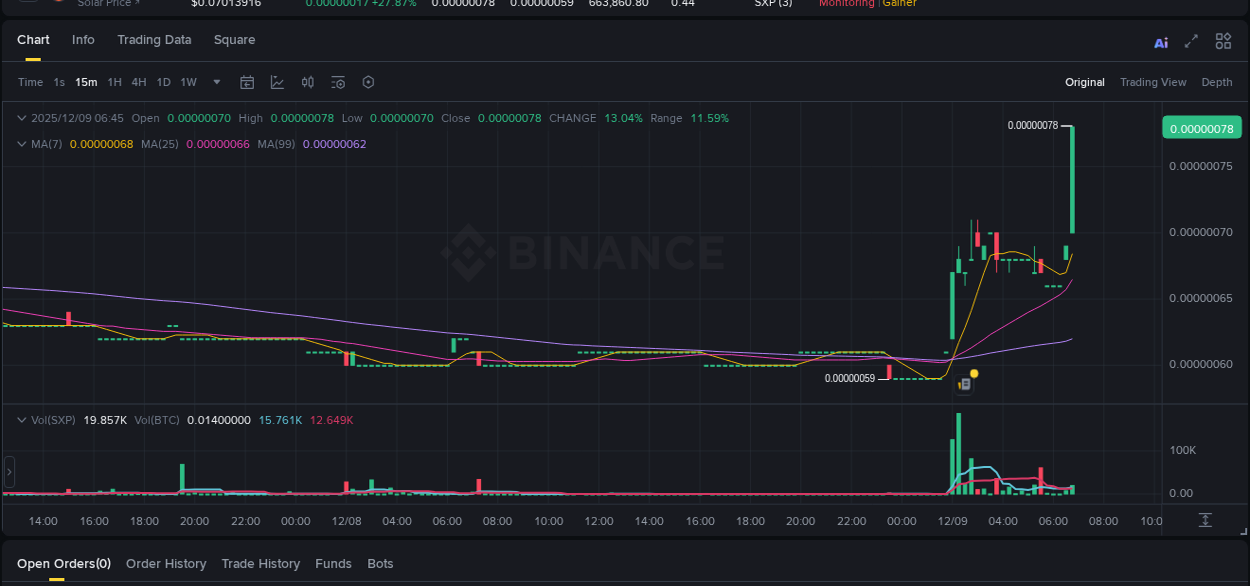The height and width of the screenshot is (586, 1250).
Task: Open the hexagon chart settings icon
Action: 368,82
